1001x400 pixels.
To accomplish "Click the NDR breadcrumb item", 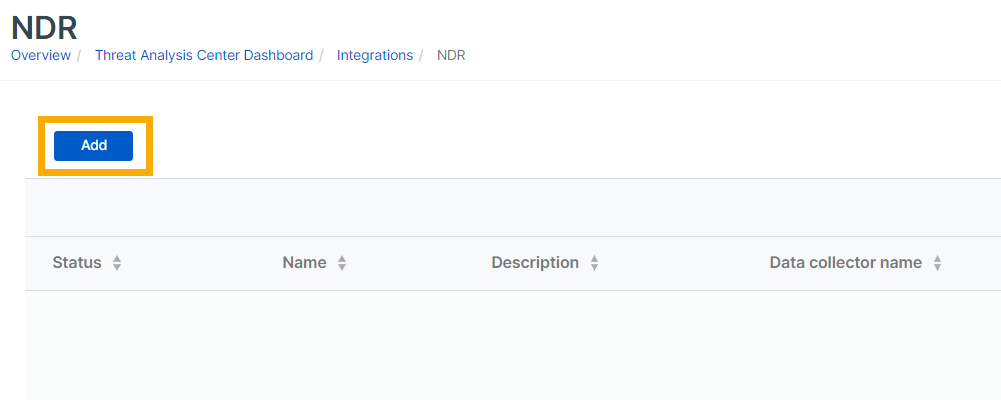I will [x=451, y=55].
